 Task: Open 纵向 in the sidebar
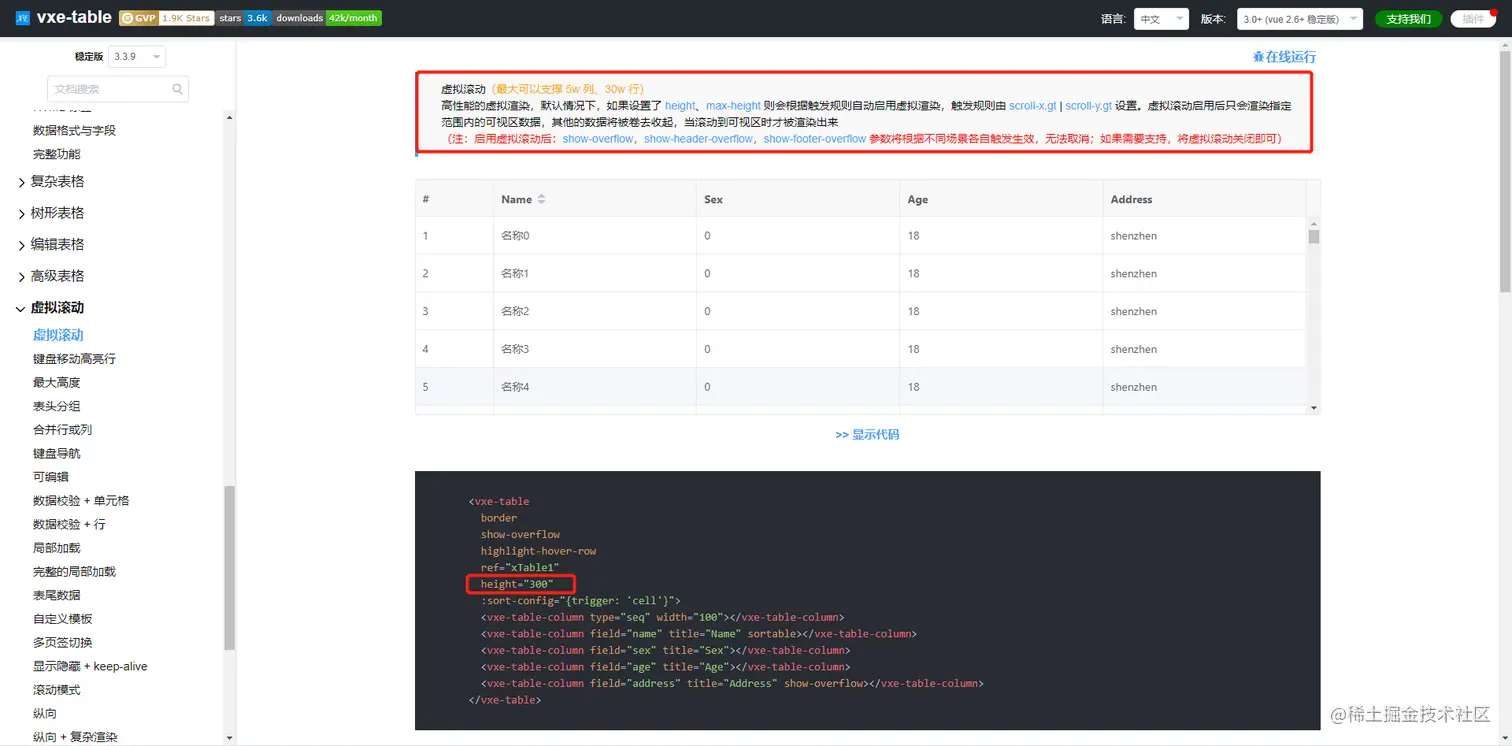[45, 714]
